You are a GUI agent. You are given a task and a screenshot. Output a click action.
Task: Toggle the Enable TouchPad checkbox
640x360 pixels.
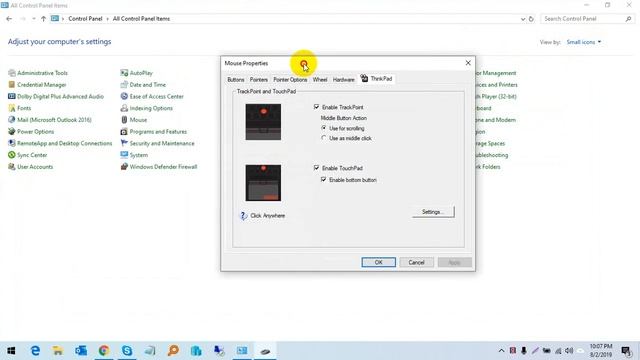316,168
